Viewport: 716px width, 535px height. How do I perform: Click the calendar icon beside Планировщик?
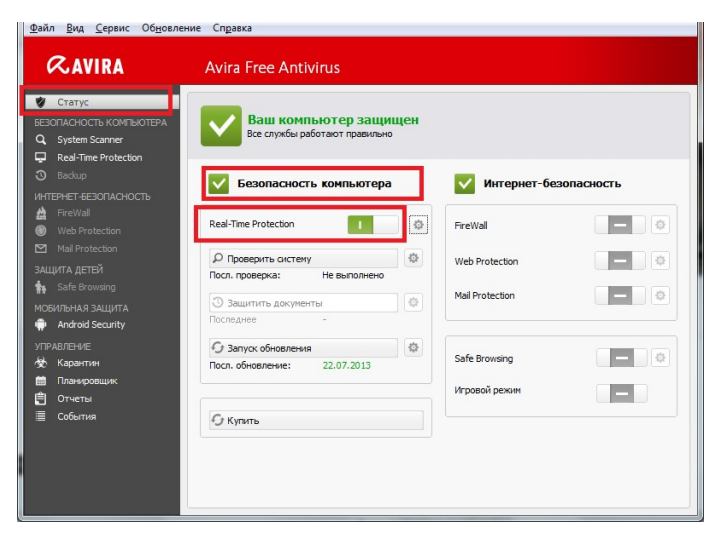[x=41, y=380]
